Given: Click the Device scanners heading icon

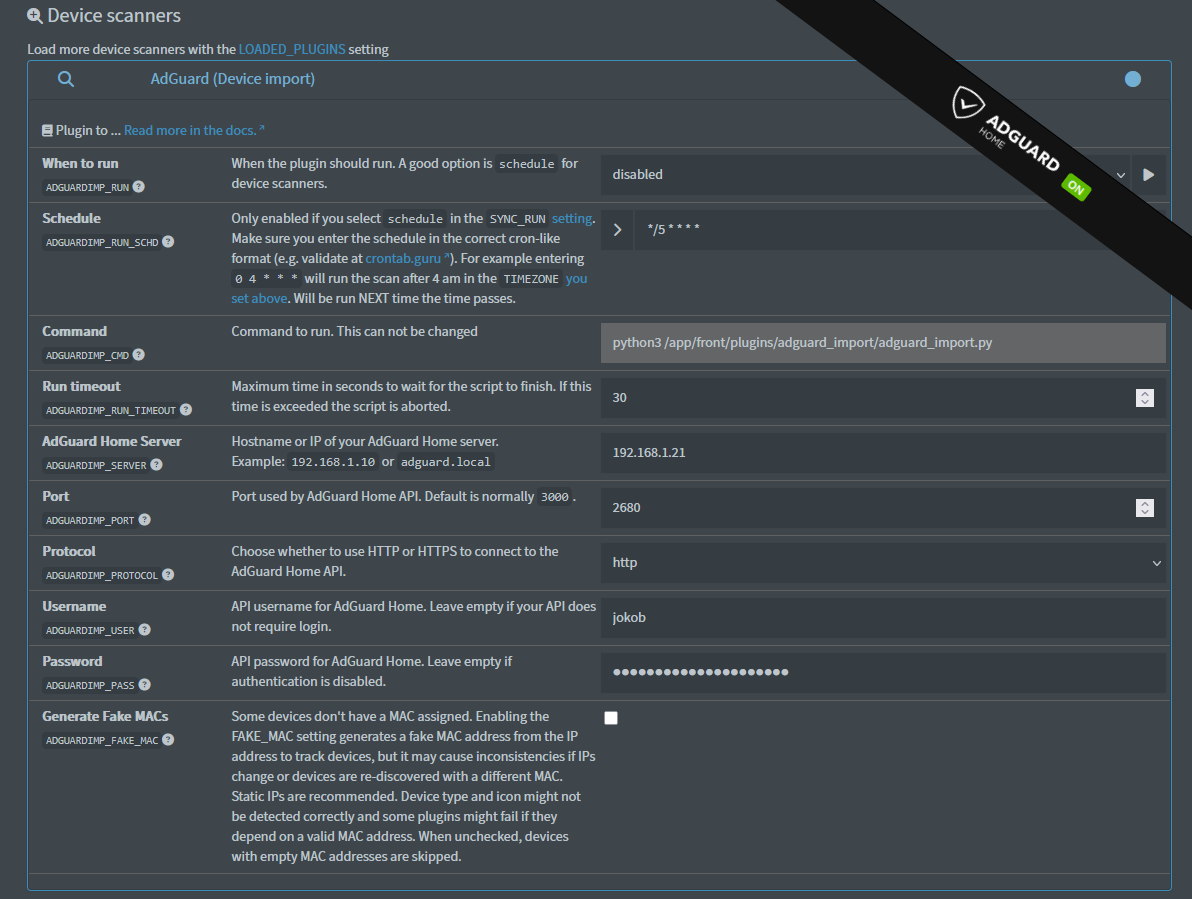Looking at the screenshot, I should [34, 15].
